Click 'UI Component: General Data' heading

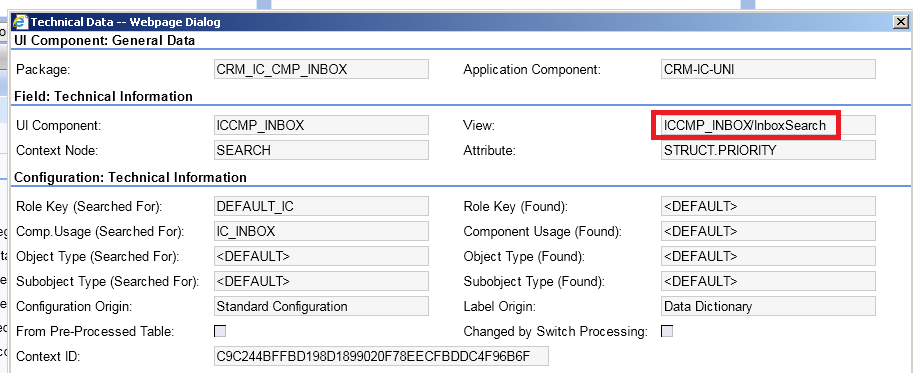(x=105, y=41)
